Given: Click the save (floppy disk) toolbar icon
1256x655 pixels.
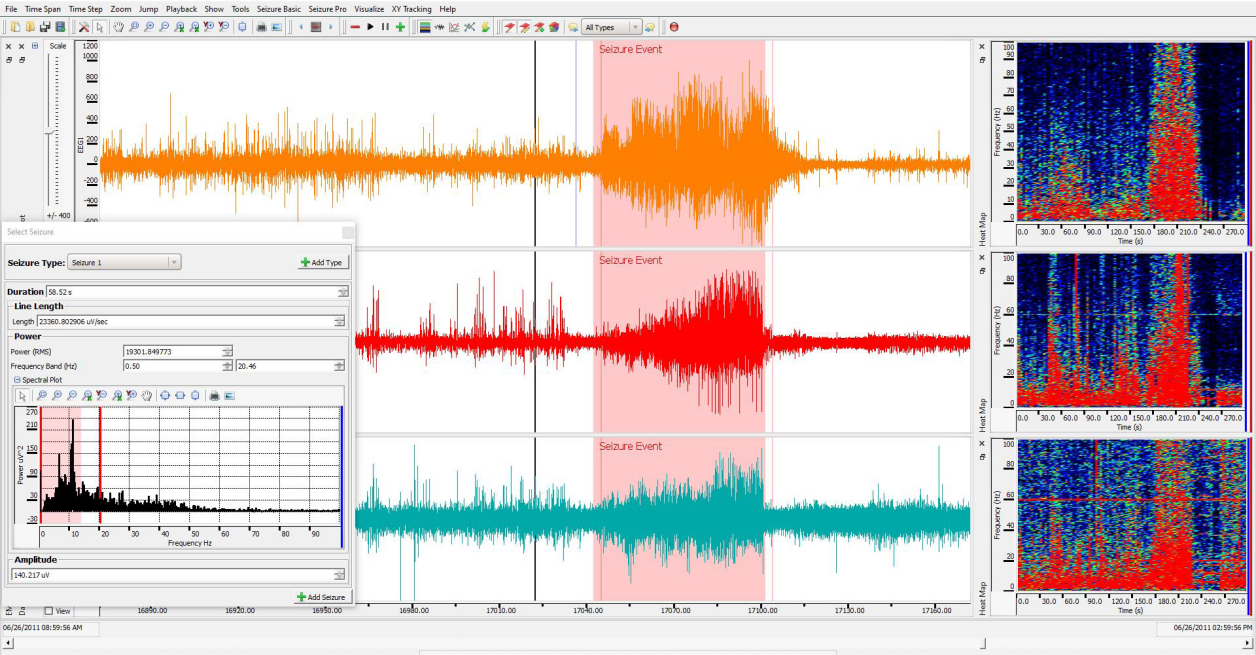Looking at the screenshot, I should [x=45, y=27].
